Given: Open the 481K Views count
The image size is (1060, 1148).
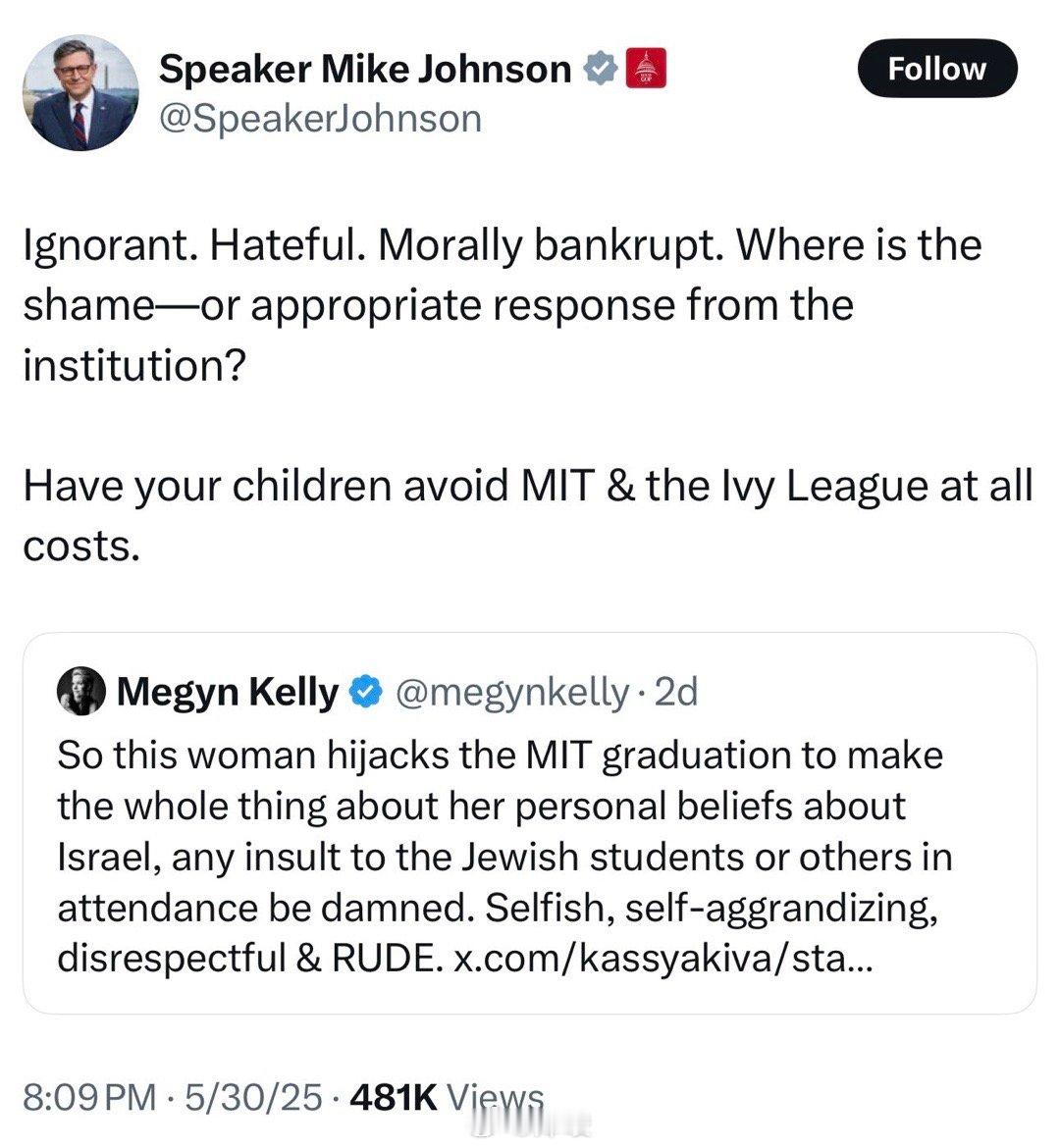Looking at the screenshot, I should 447,1097.
